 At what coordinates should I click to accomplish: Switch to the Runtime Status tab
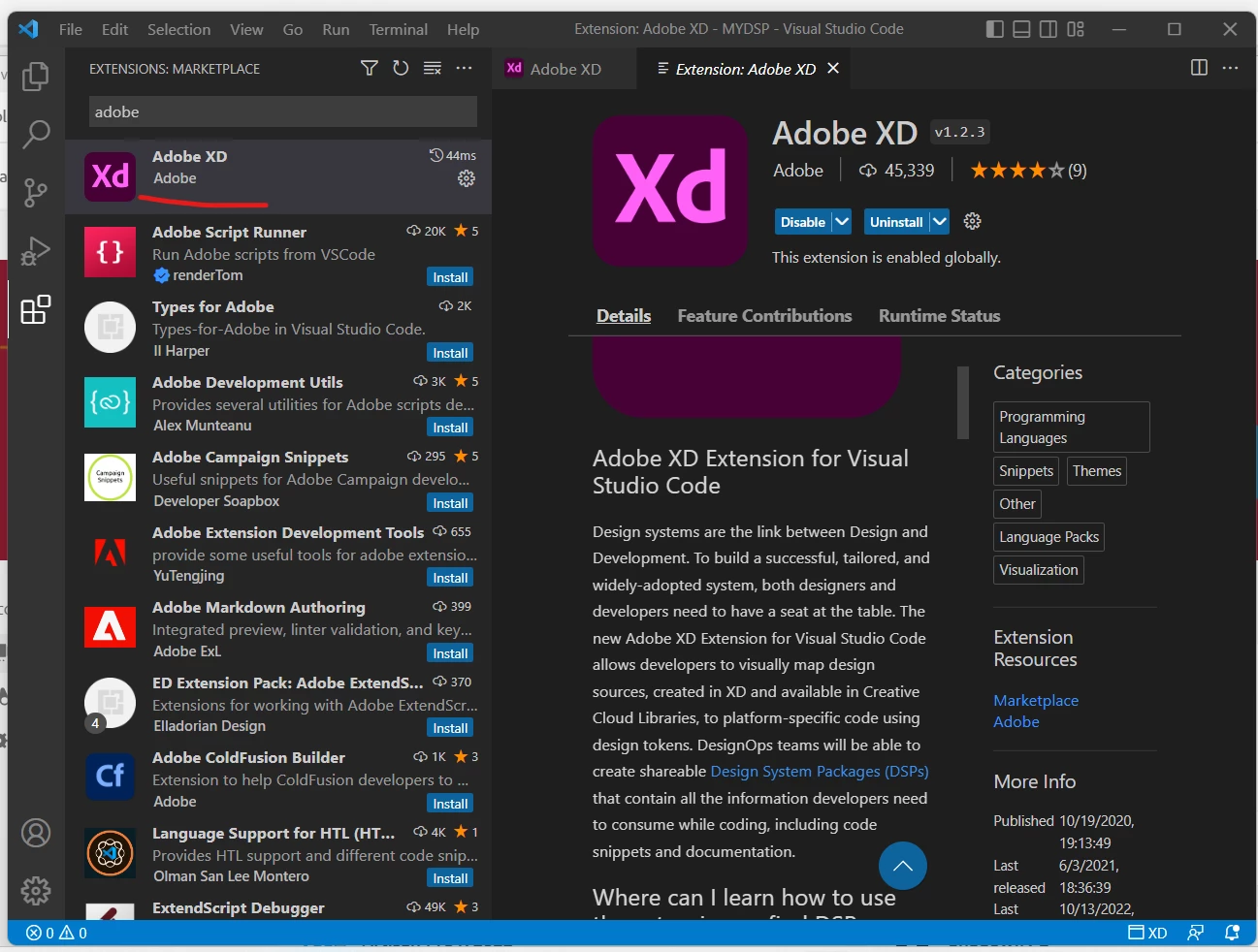[x=939, y=316]
